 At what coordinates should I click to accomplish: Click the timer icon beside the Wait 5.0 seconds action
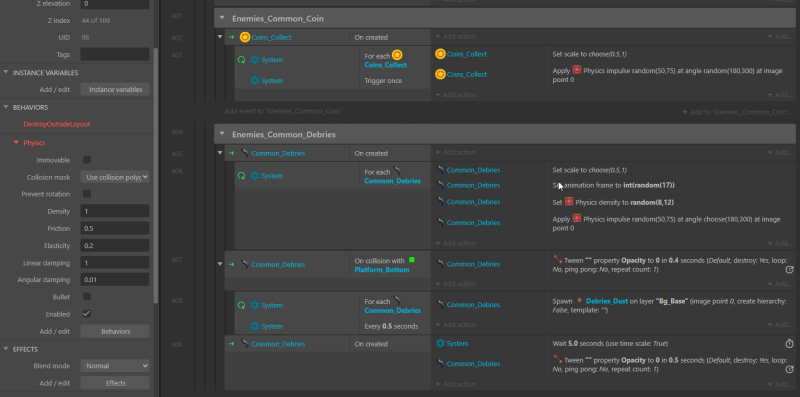789,343
